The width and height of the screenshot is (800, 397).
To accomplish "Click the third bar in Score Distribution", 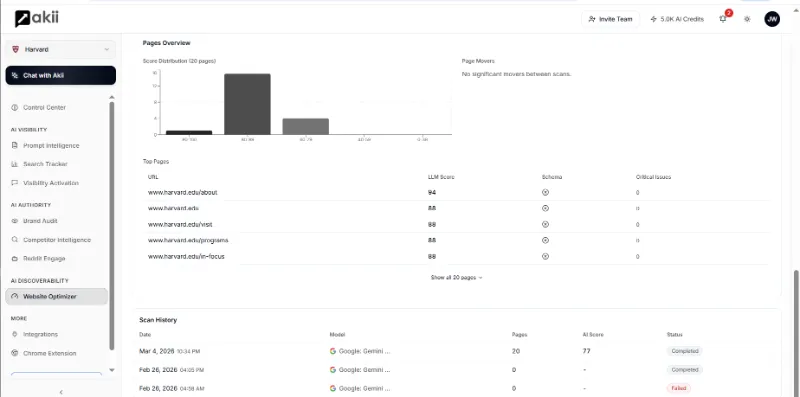I will [306, 127].
